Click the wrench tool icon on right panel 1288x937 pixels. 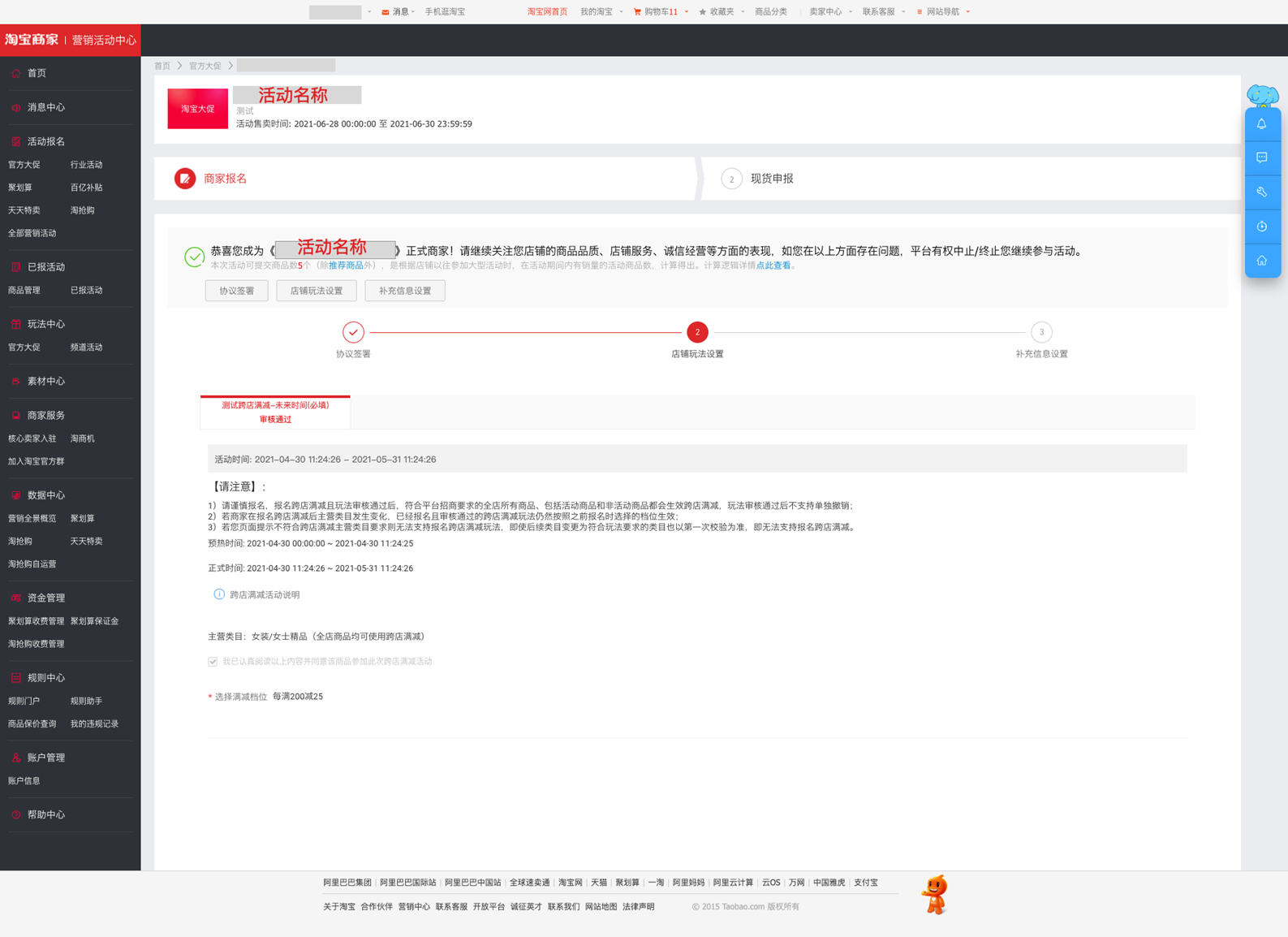point(1262,192)
